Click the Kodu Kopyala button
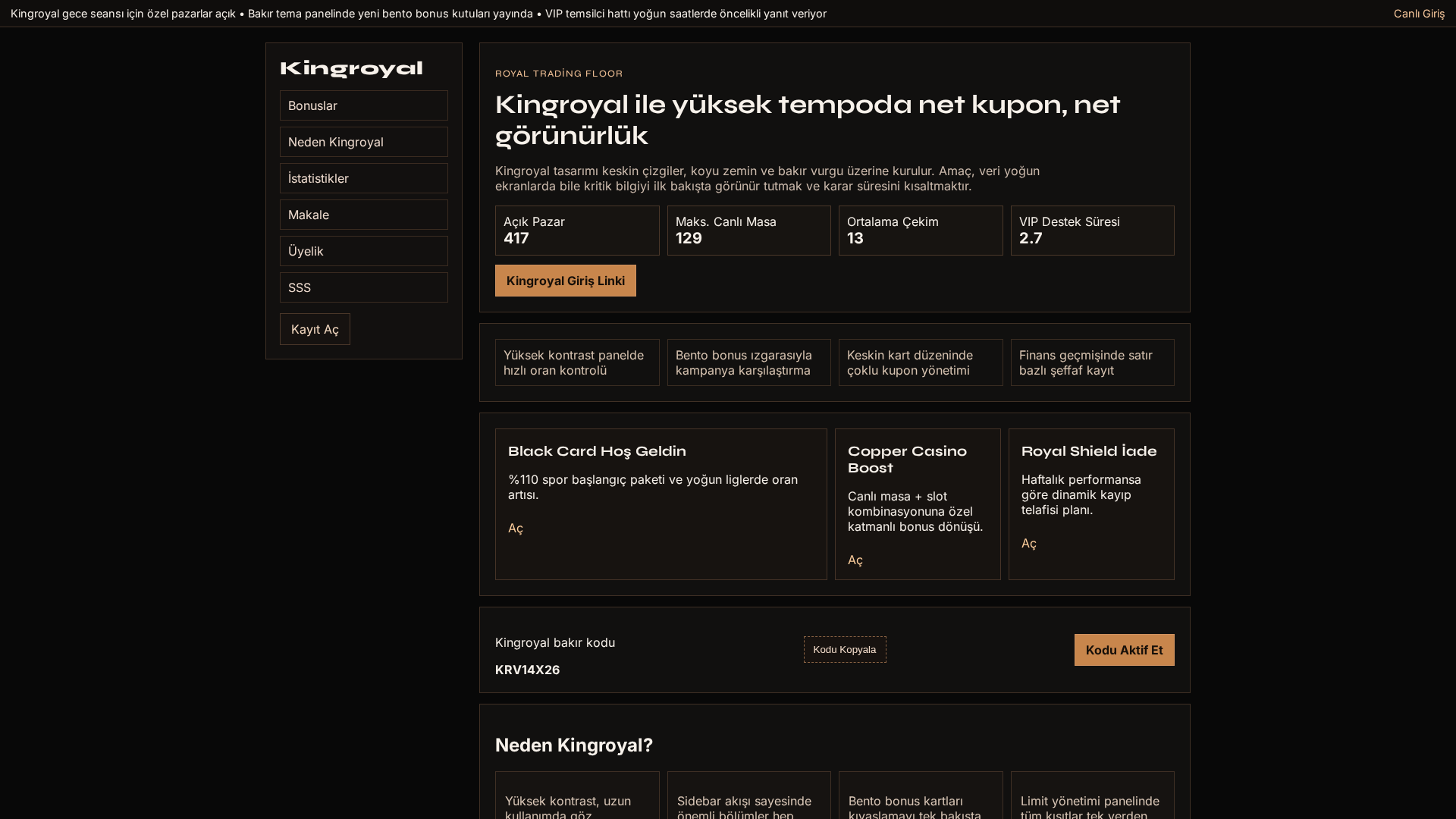Screen dimensions: 1456x819 (845, 650)
